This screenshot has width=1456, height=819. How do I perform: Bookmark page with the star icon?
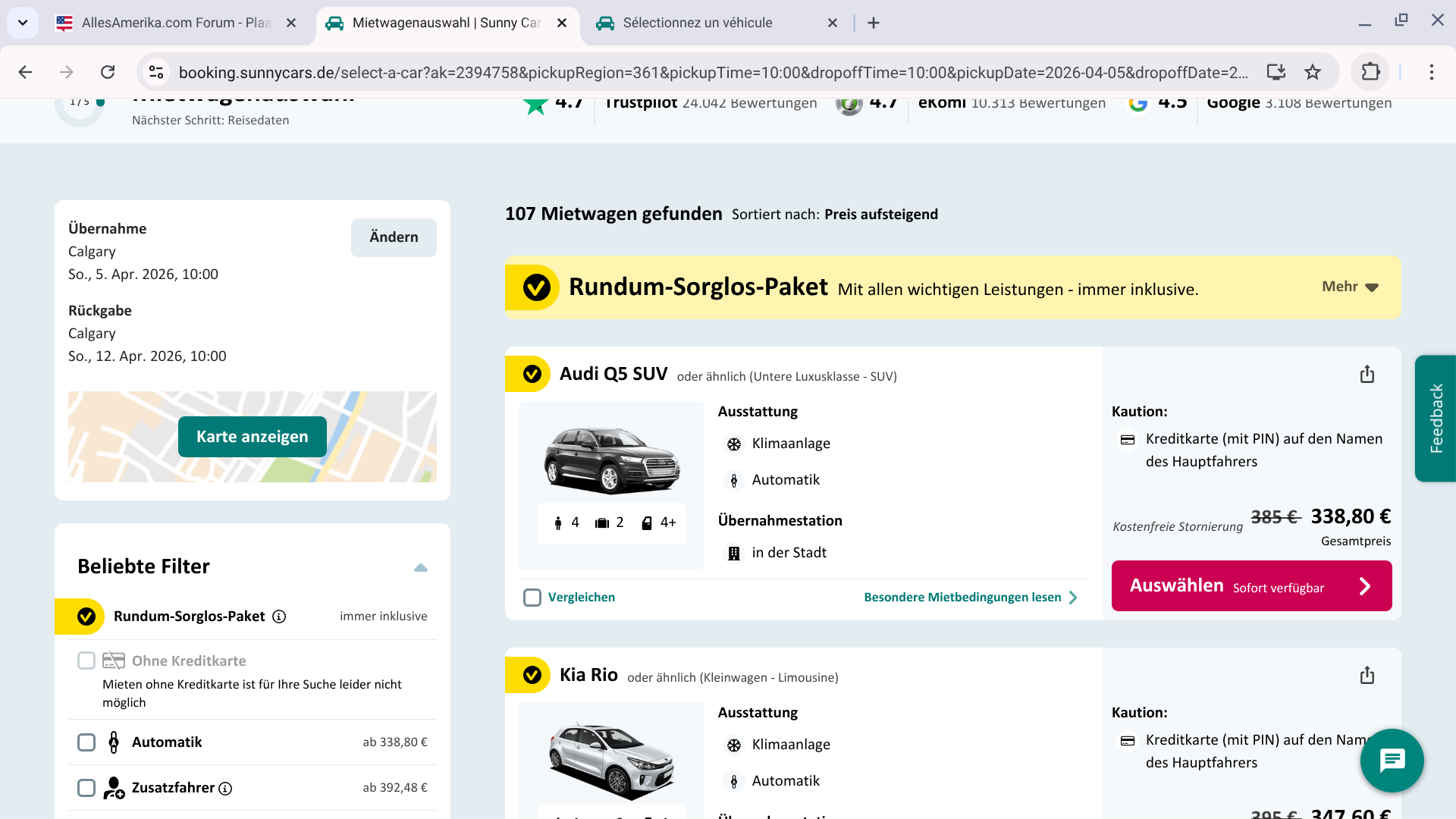[1313, 72]
